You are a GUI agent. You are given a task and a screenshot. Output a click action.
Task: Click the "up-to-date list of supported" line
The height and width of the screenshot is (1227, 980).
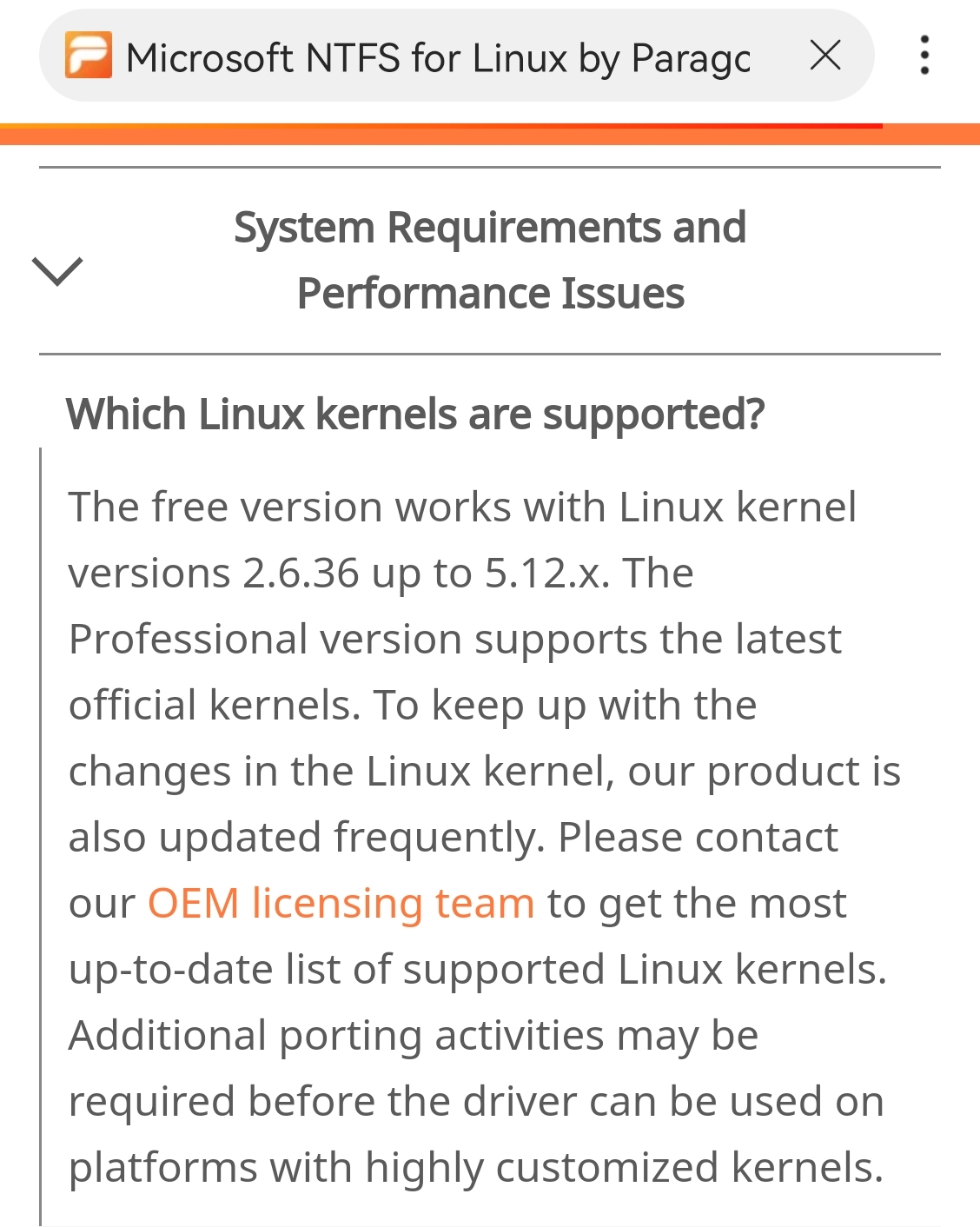[x=478, y=970]
